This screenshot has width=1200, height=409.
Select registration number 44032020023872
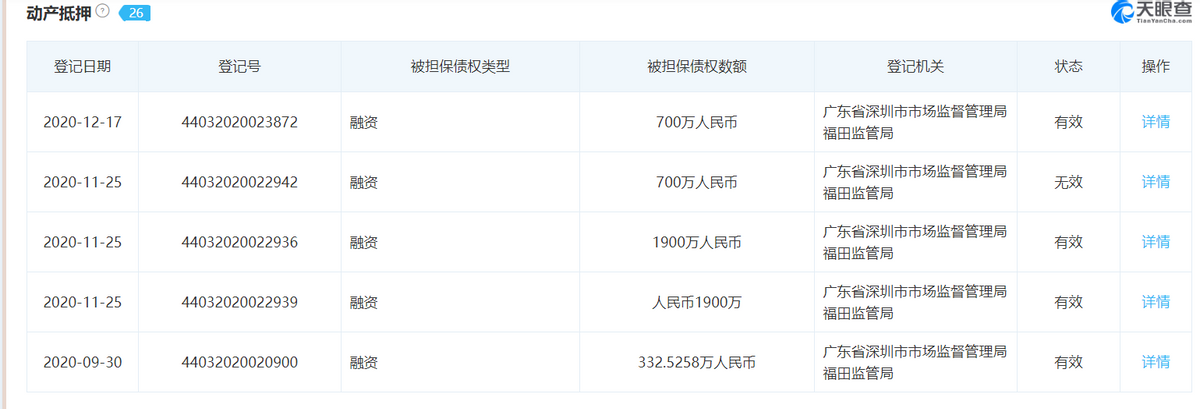[240, 122]
